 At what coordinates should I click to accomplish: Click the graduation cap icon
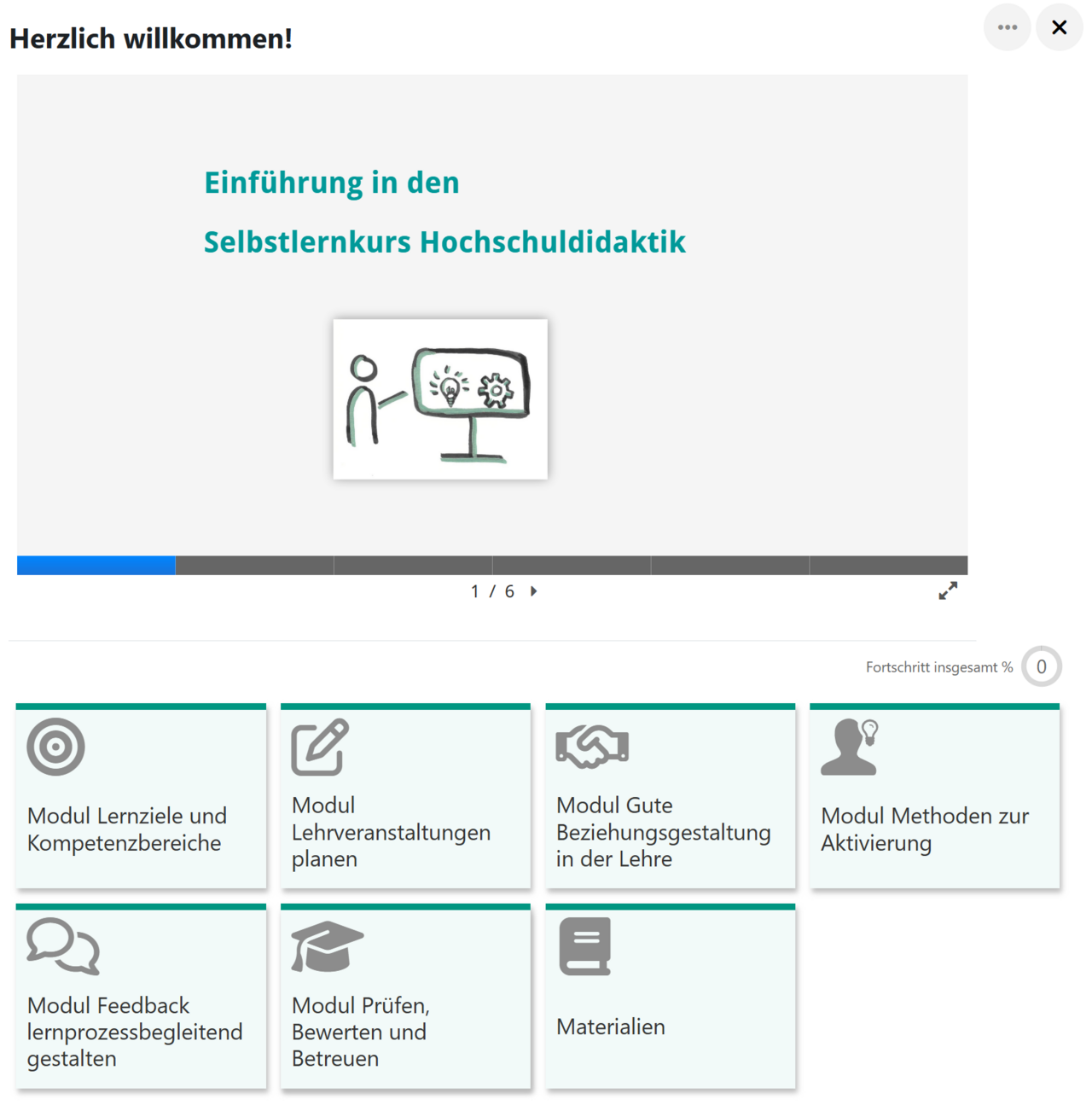[327, 946]
